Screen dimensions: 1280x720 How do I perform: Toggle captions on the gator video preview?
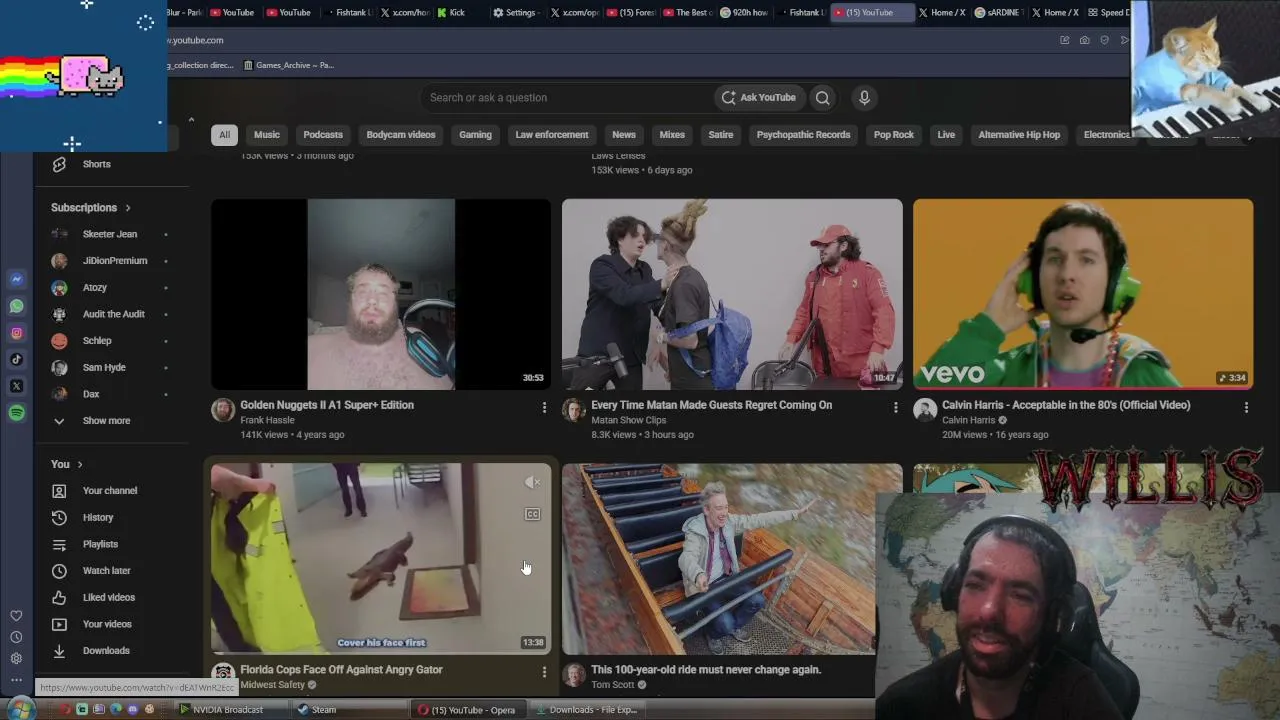click(x=532, y=514)
